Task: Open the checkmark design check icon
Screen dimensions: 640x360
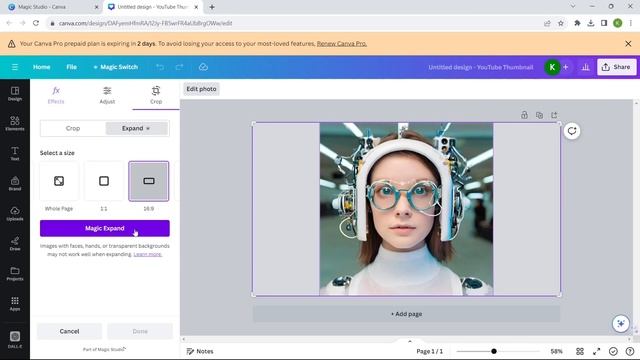Action: click(x=613, y=351)
